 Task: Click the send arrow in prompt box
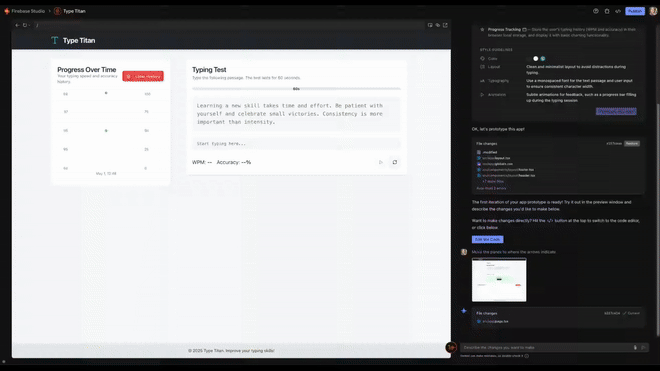click(x=643, y=347)
